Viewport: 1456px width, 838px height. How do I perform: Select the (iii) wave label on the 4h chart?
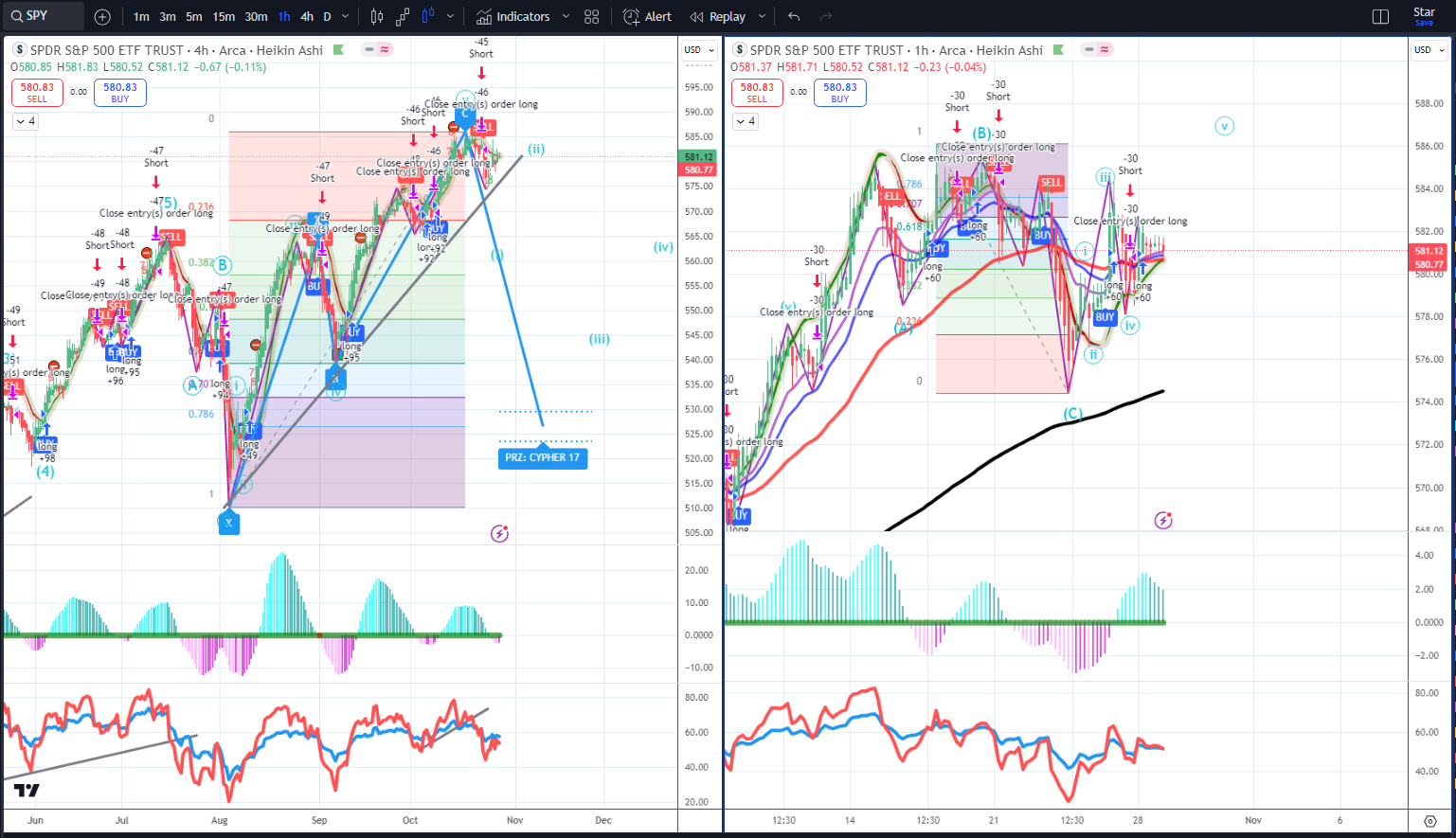600,339
